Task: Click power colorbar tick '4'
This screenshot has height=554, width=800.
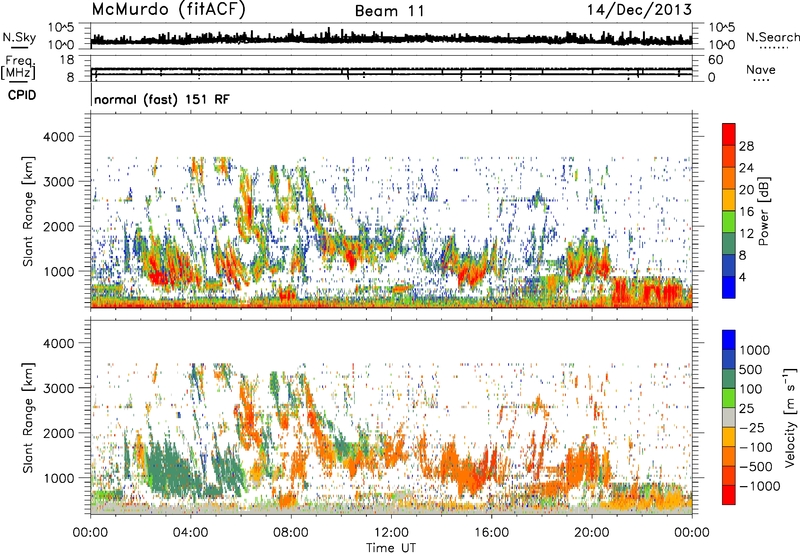Action: click(x=742, y=277)
